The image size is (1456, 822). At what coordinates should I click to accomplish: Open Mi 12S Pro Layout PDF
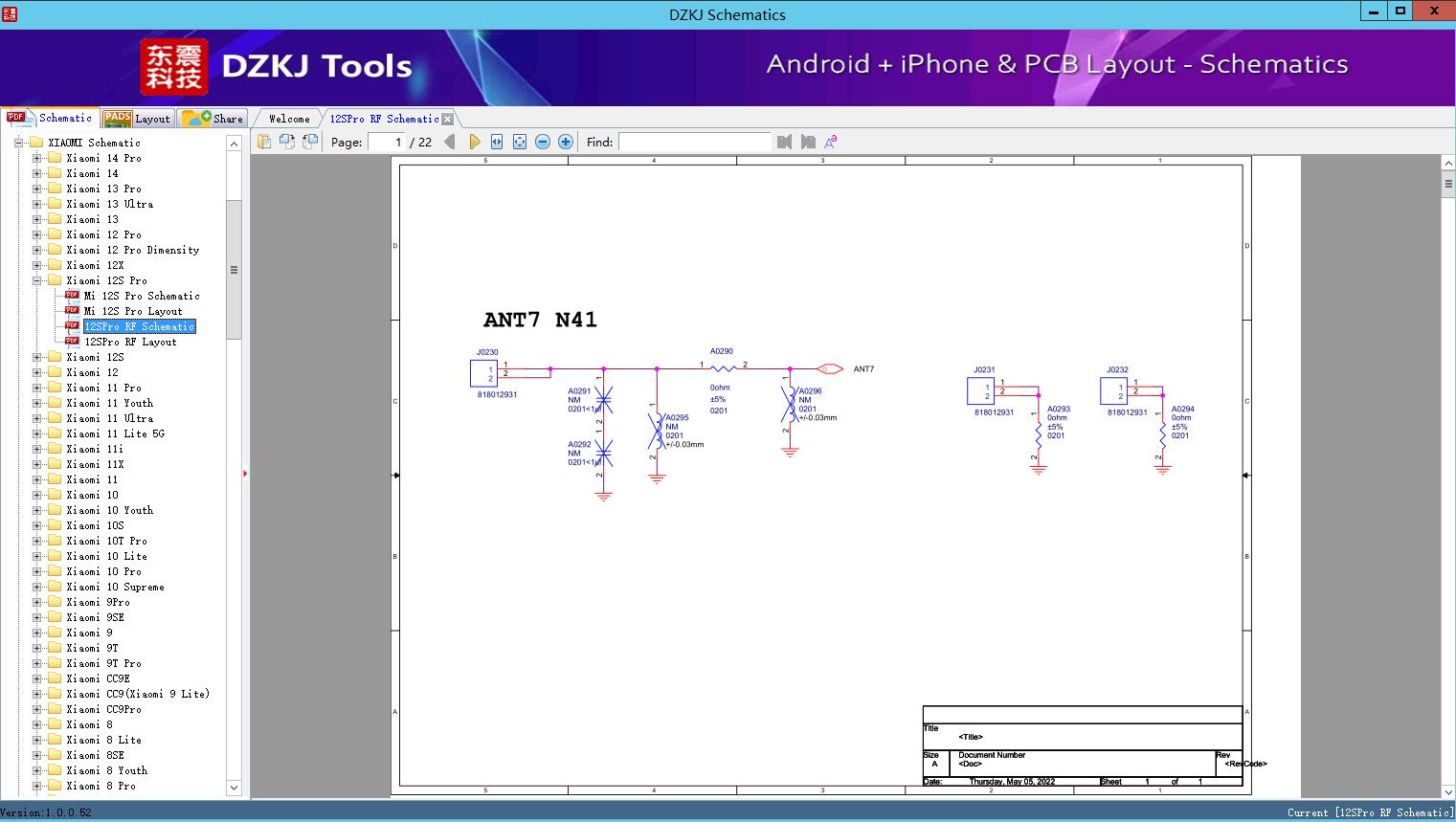[133, 311]
